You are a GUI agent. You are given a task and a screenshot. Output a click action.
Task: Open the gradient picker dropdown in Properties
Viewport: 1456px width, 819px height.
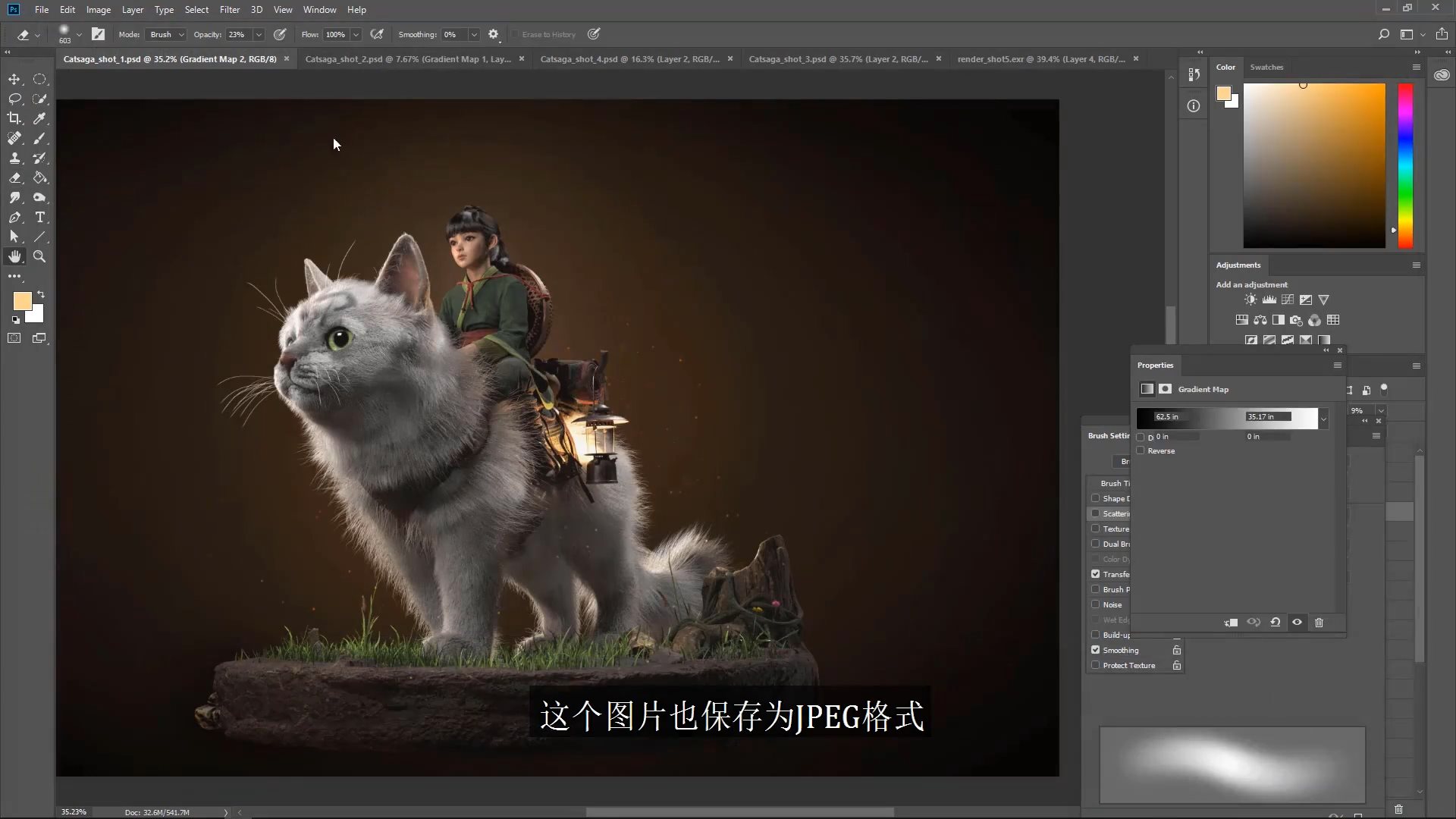pyautogui.click(x=1323, y=419)
